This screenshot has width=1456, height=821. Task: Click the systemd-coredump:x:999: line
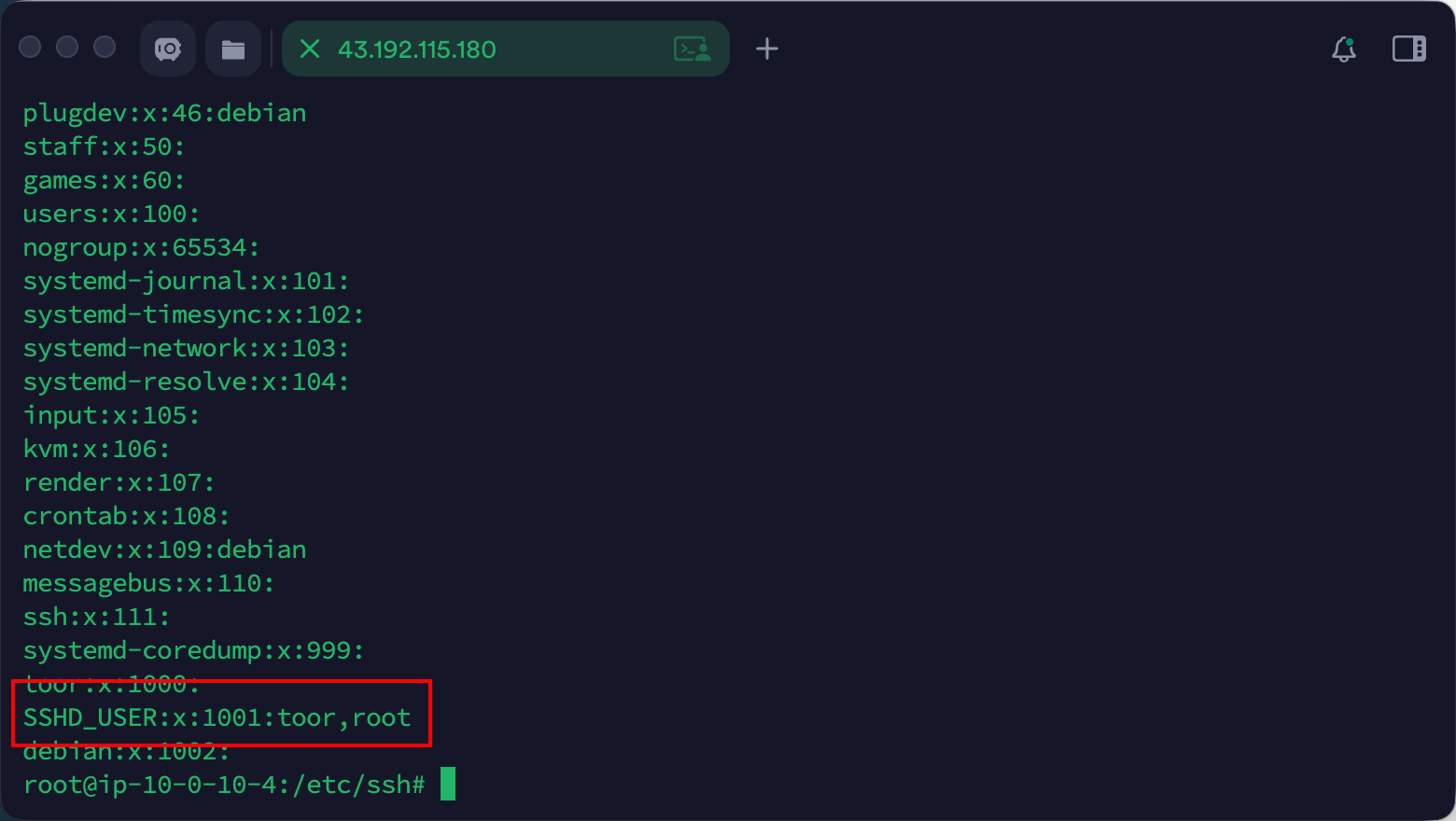[x=193, y=650]
